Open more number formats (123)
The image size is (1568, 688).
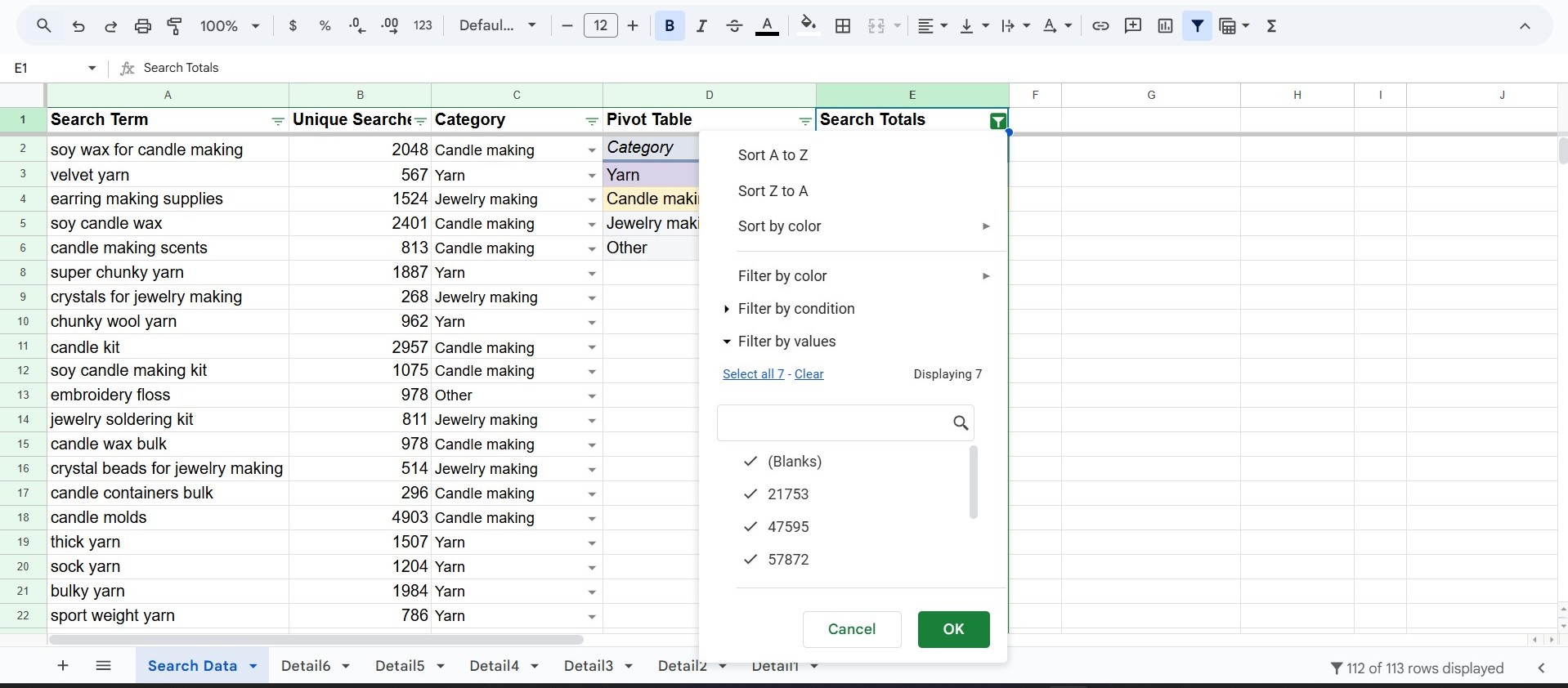[x=423, y=26]
